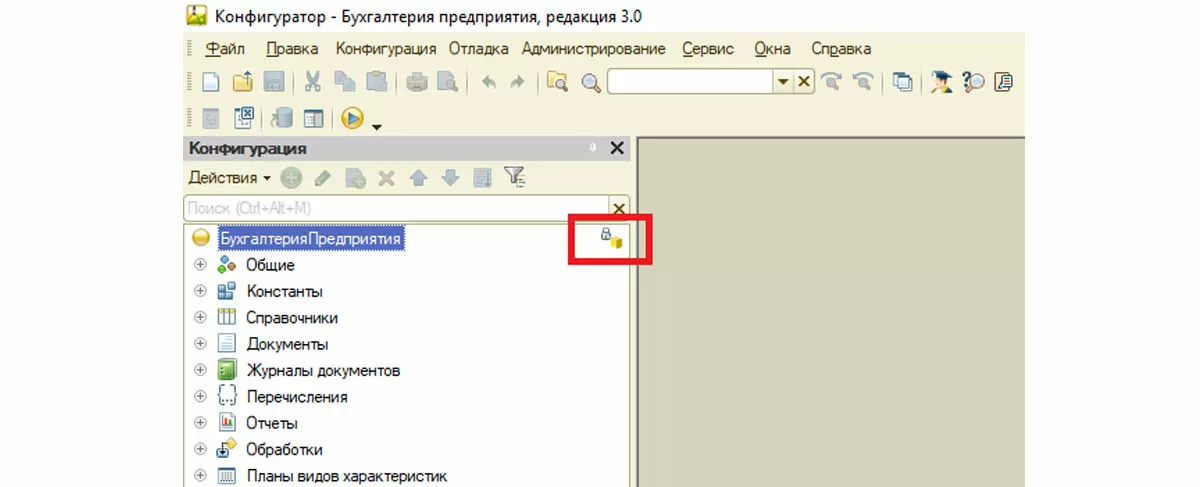1200x487 pixels.
Task: Open the Справка menu
Action: 841,48
